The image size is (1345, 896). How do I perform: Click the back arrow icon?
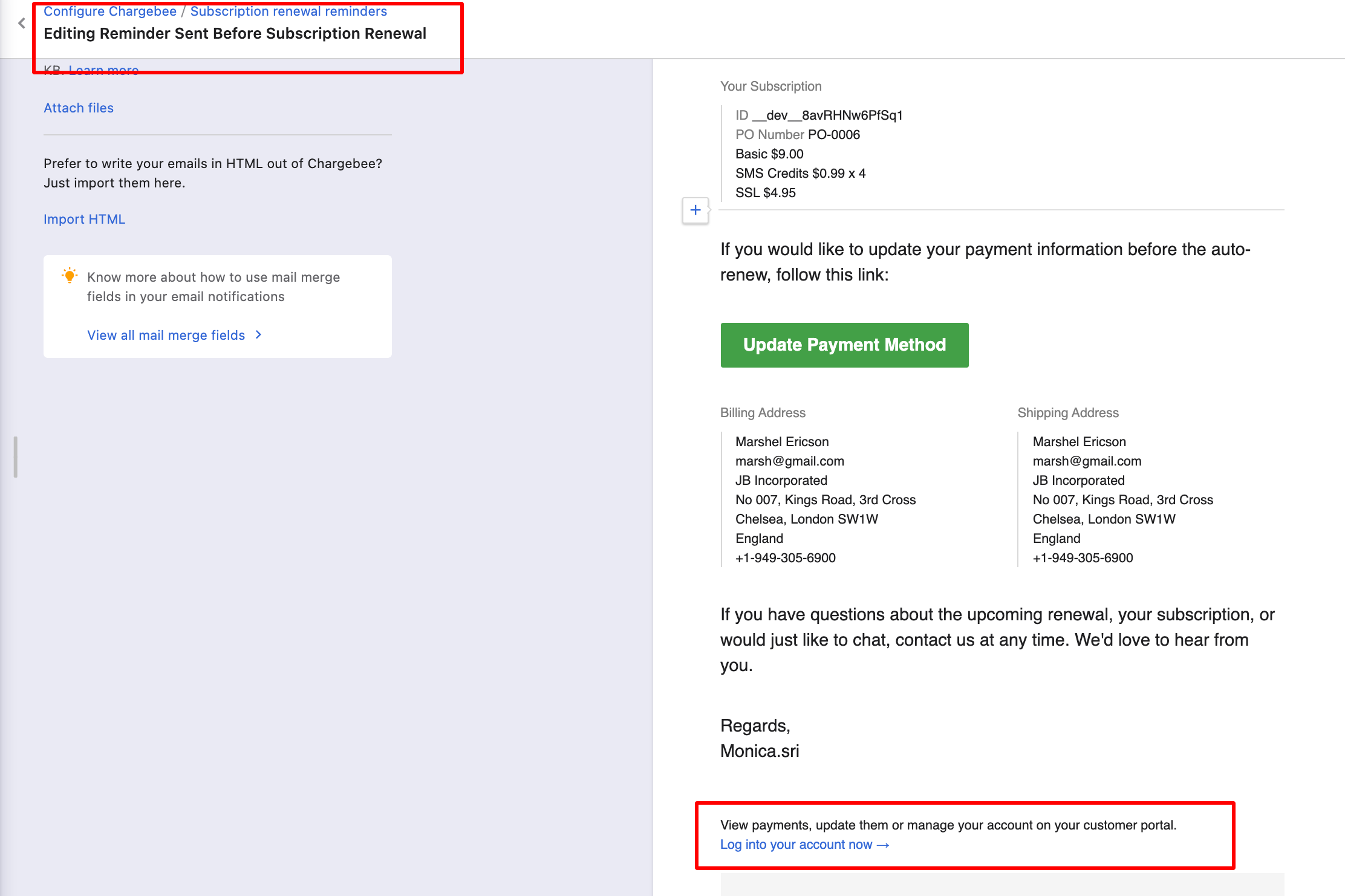[x=22, y=24]
